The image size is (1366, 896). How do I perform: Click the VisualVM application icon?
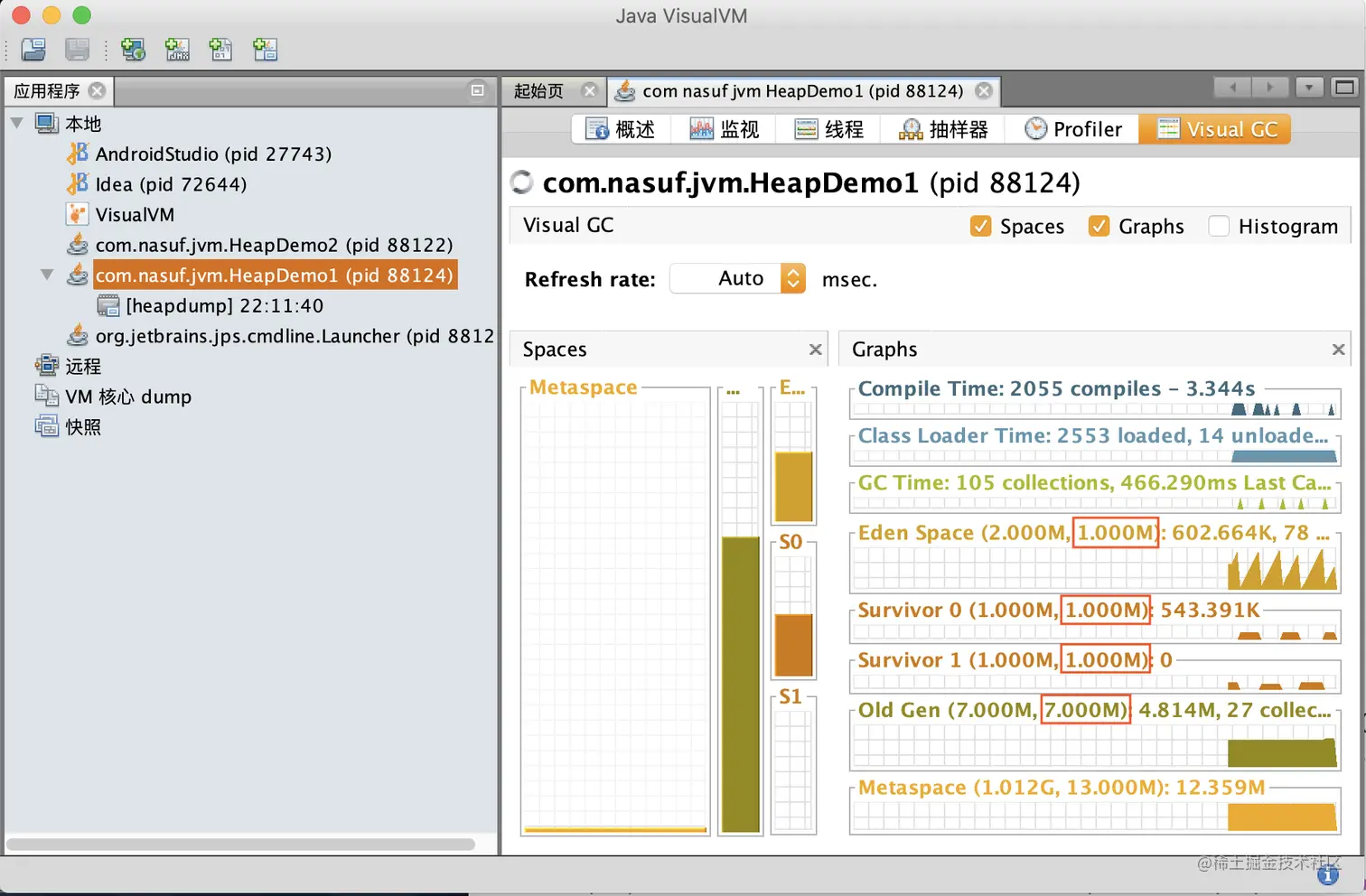pyautogui.click(x=78, y=215)
